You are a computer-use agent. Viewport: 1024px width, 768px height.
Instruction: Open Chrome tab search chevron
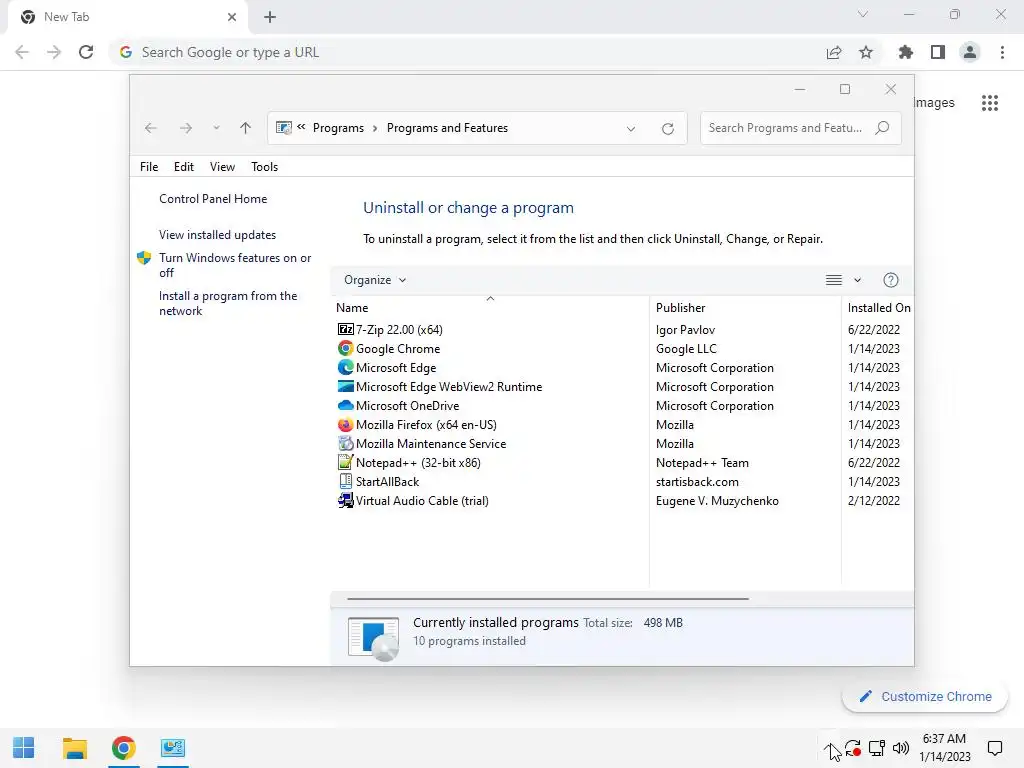pos(863,14)
